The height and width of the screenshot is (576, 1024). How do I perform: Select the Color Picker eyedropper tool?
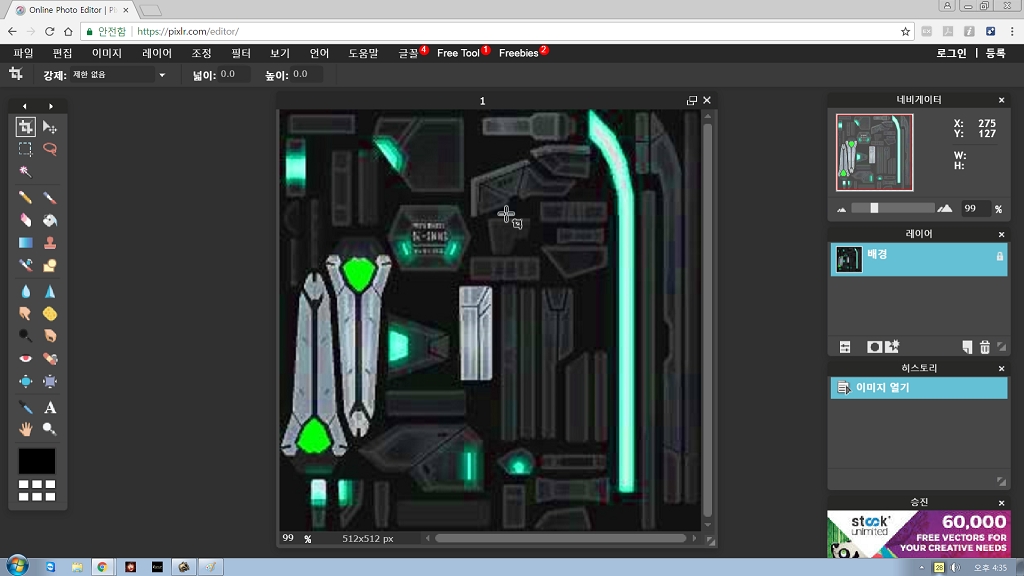[x=25, y=408]
